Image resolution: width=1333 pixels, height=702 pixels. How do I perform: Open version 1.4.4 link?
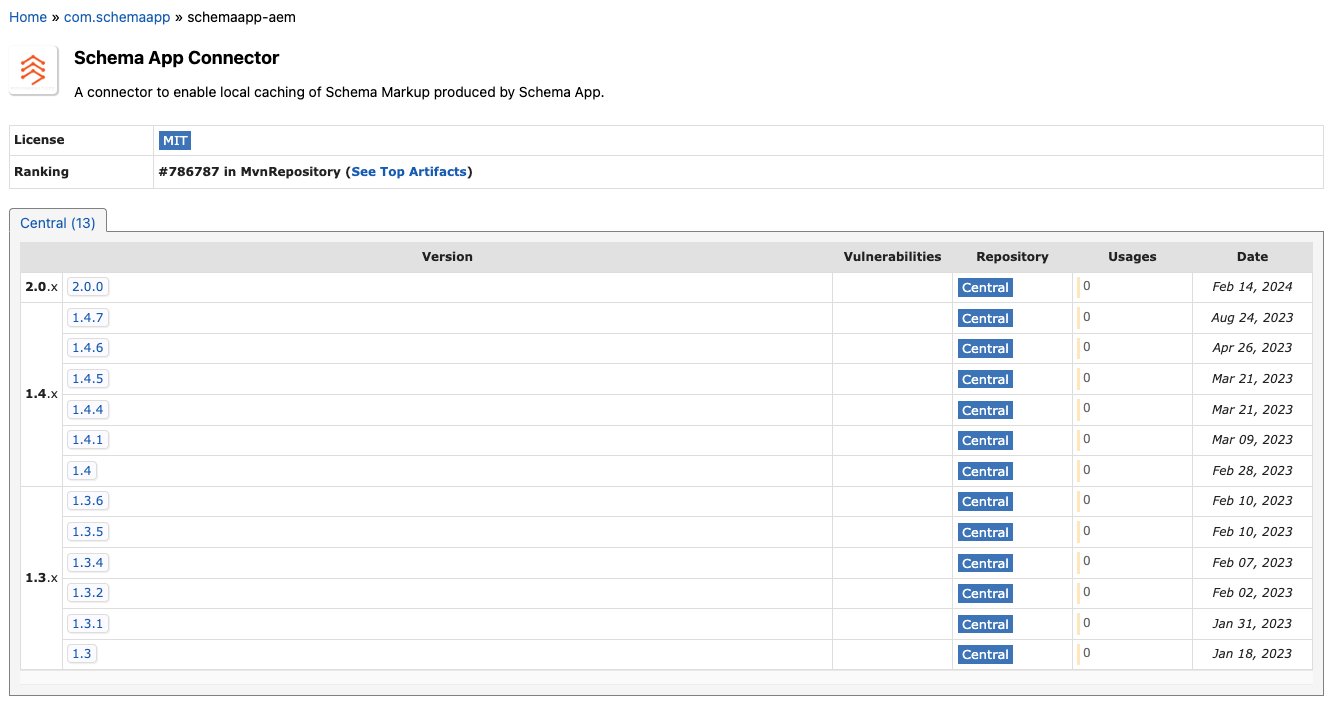pyautogui.click(x=88, y=410)
